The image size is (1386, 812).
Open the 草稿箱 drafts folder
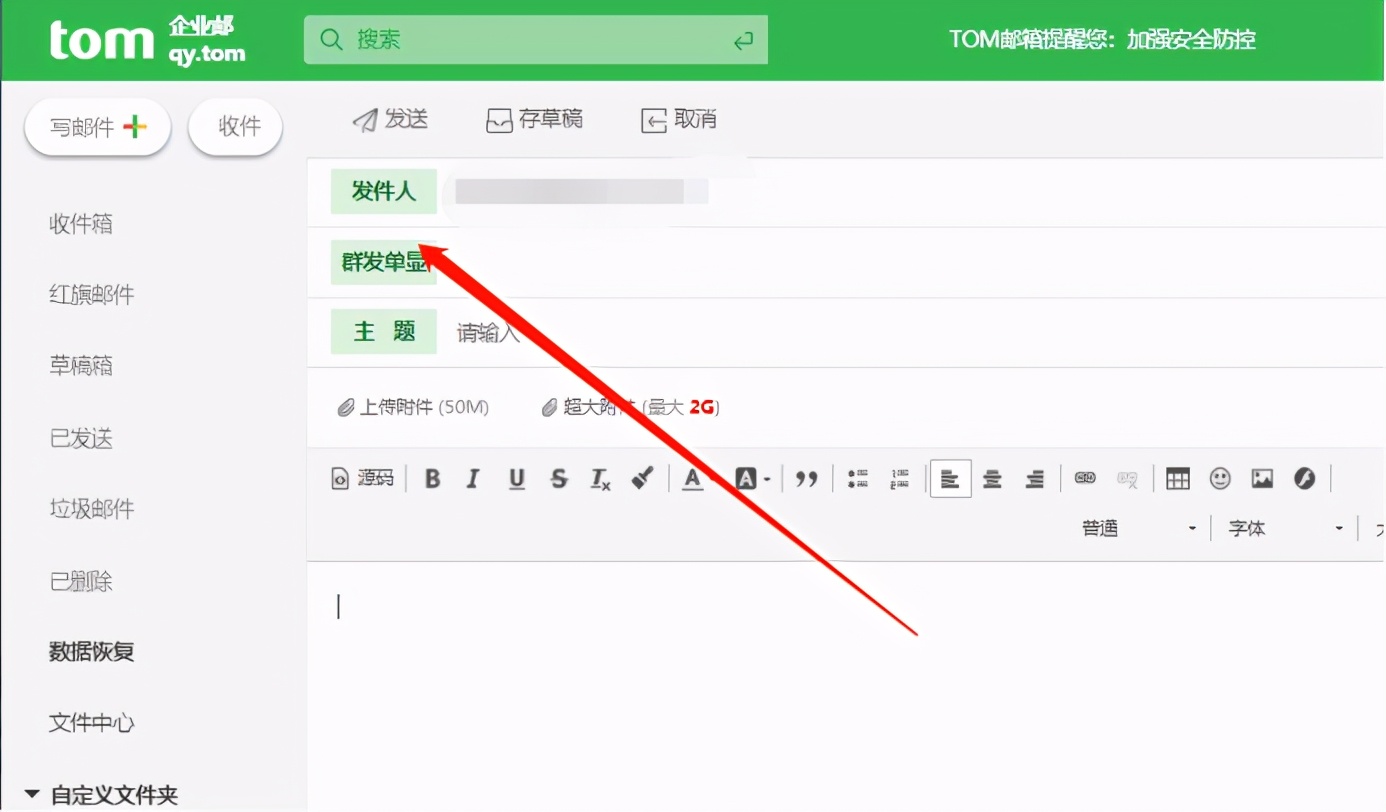tap(80, 366)
